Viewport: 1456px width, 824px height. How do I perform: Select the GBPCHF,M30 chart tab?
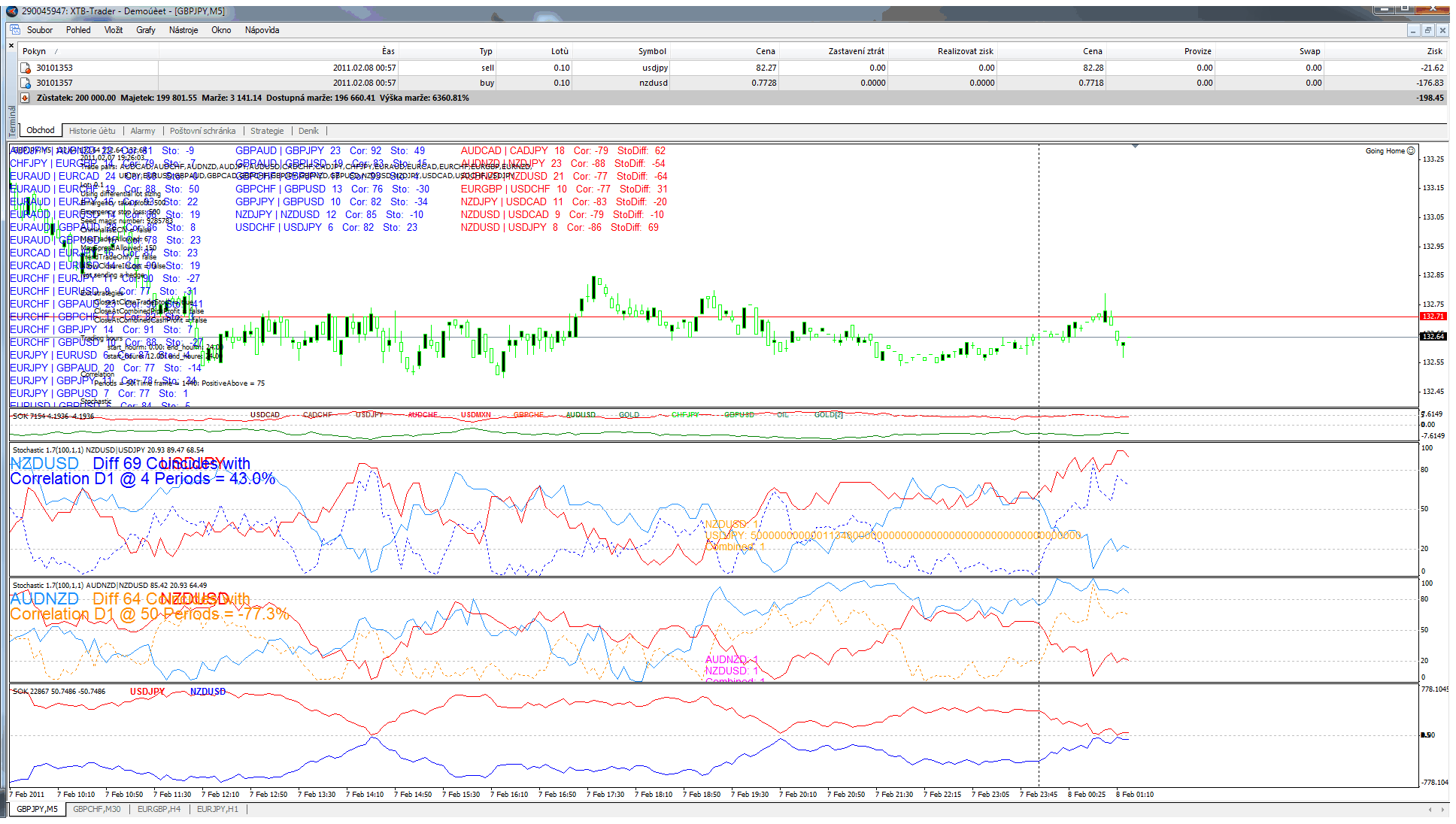coord(96,810)
